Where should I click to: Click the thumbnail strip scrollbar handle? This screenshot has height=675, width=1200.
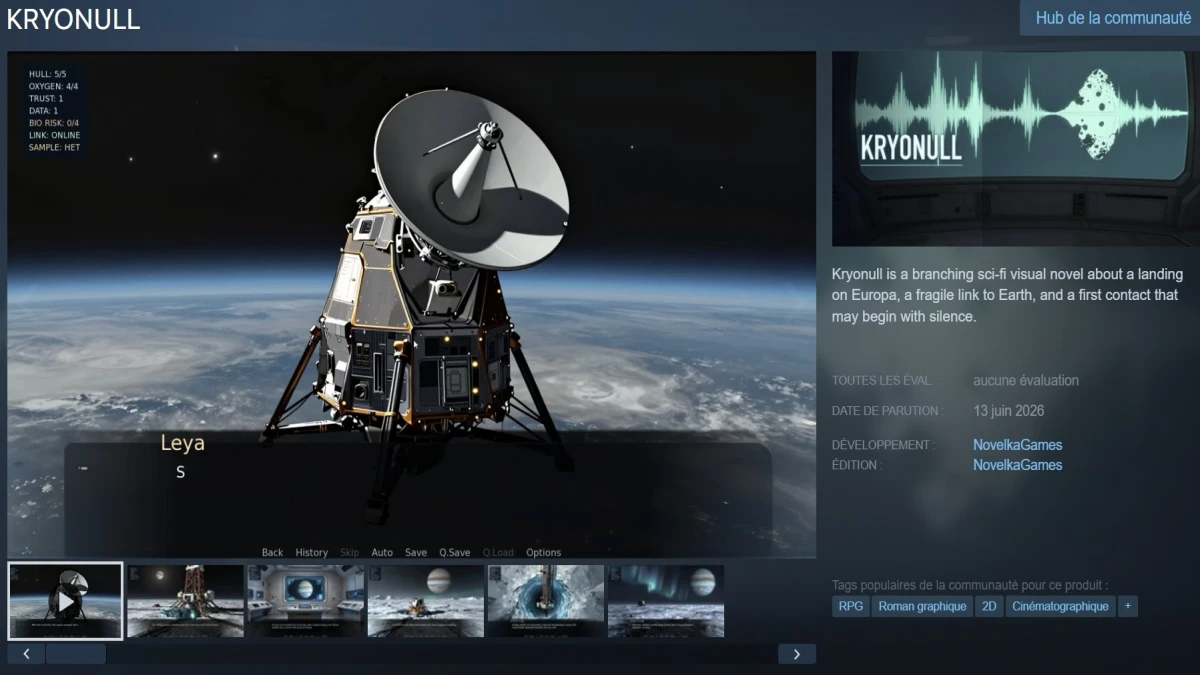click(76, 654)
